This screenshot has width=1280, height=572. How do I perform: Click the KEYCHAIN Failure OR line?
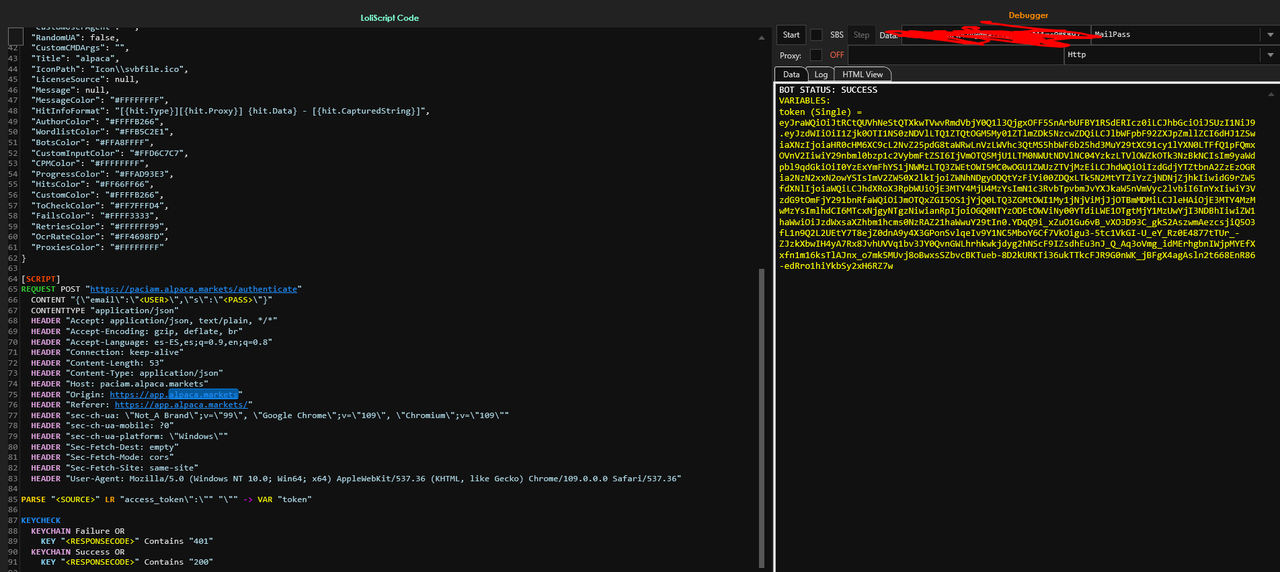78,531
